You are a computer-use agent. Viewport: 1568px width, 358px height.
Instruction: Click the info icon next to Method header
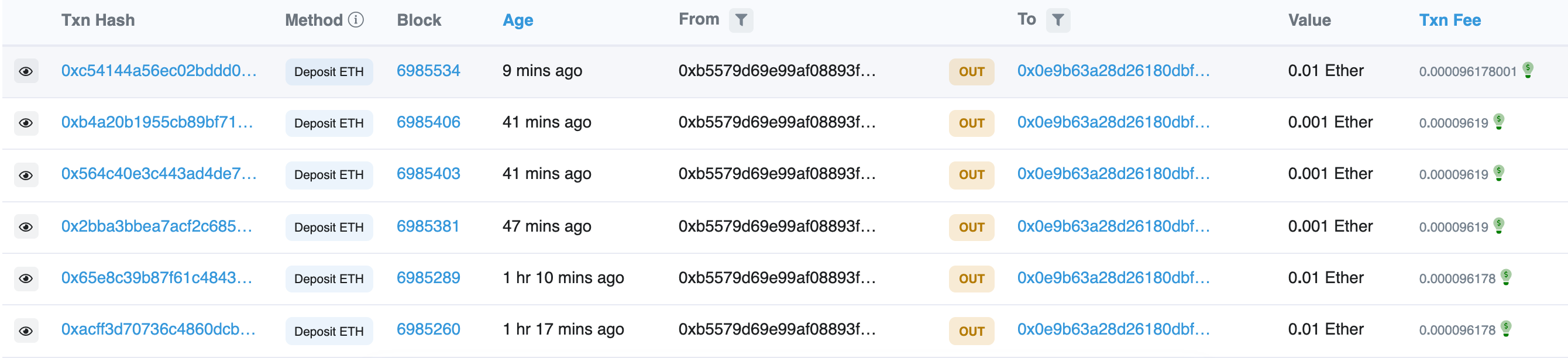pyautogui.click(x=356, y=19)
